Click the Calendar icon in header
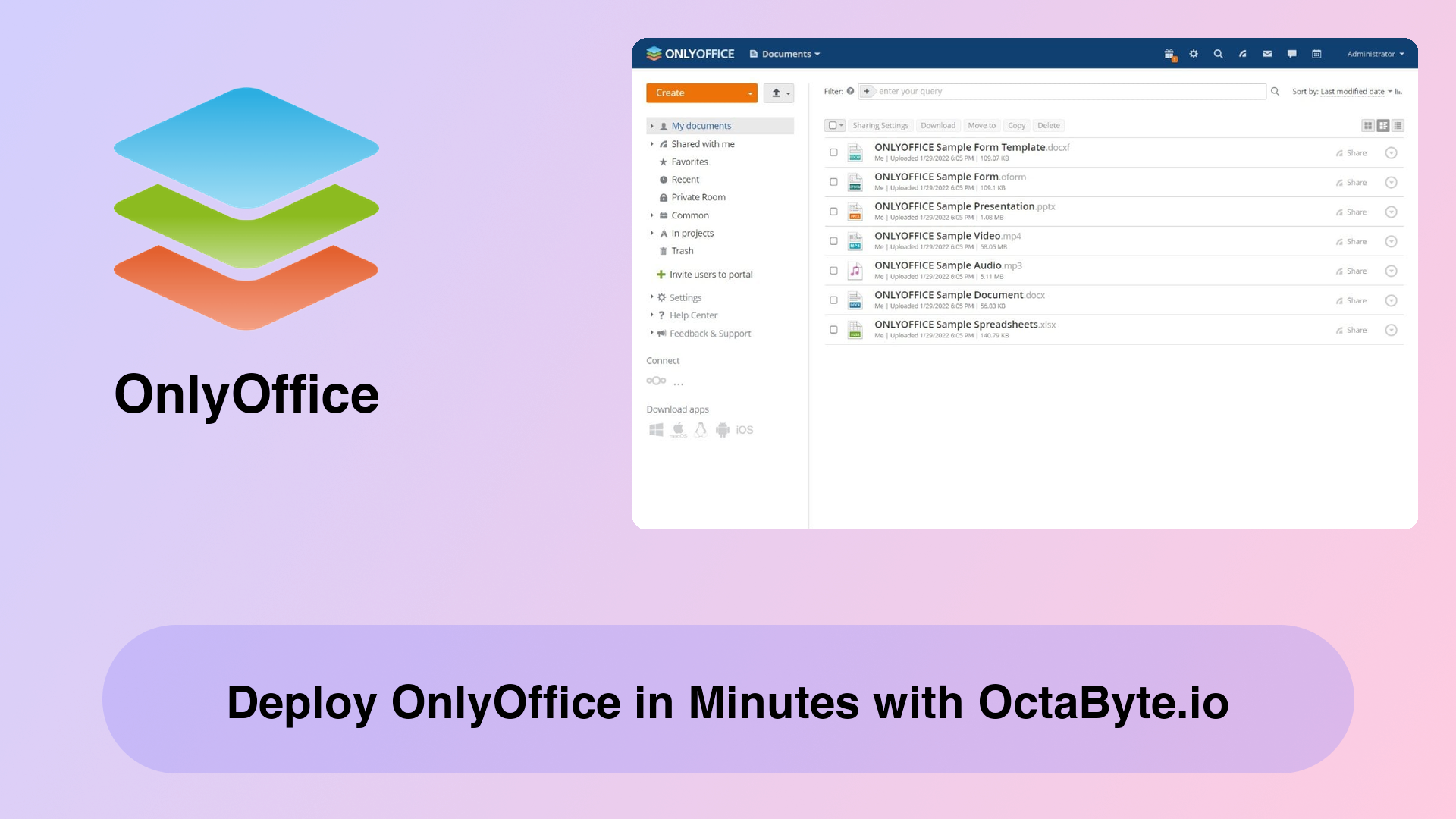Viewport: 1456px width, 819px height. [x=1315, y=54]
